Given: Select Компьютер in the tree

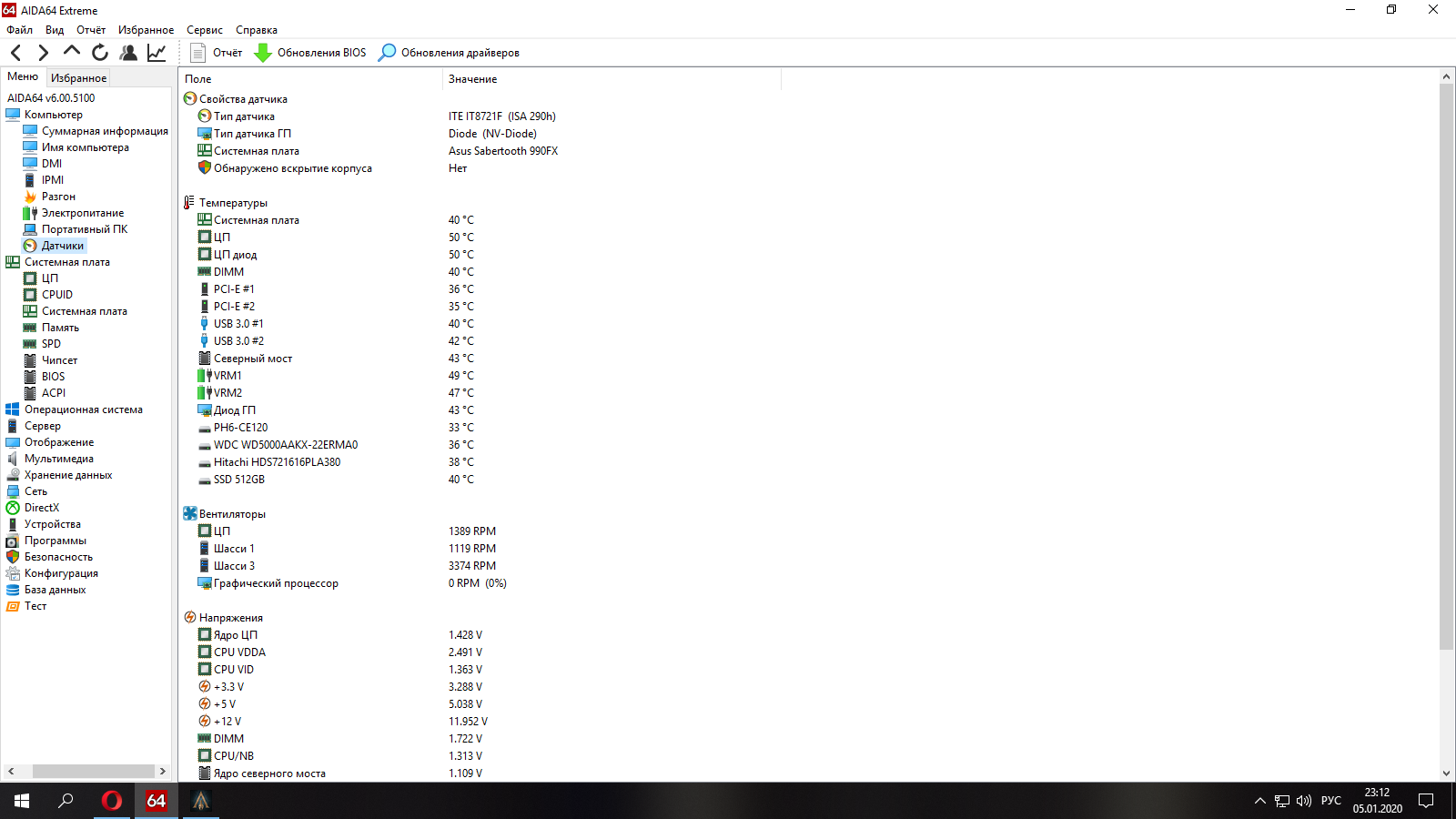Looking at the screenshot, I should coord(53,115).
